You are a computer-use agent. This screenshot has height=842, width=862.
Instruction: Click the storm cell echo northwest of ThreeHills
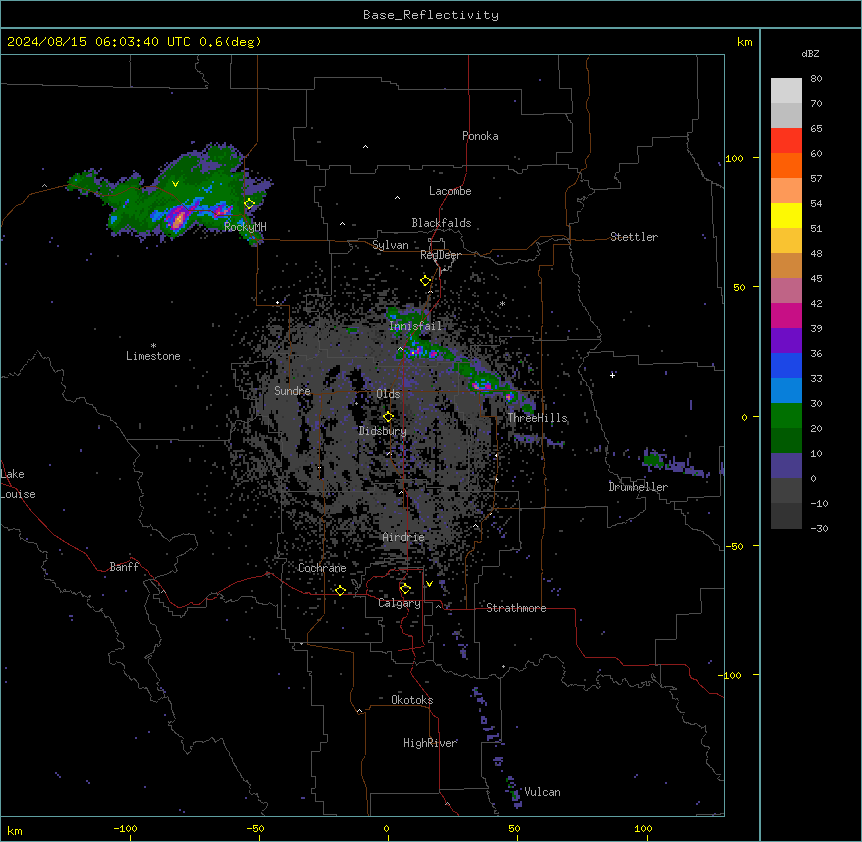click(482, 385)
